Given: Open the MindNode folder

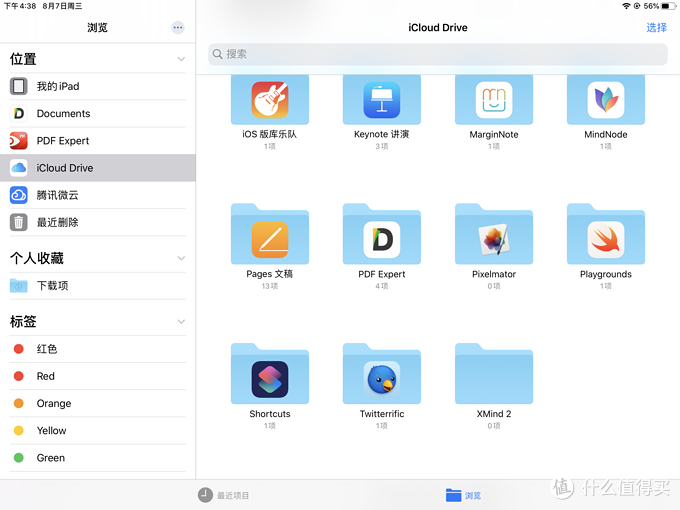Looking at the screenshot, I should coord(606,100).
